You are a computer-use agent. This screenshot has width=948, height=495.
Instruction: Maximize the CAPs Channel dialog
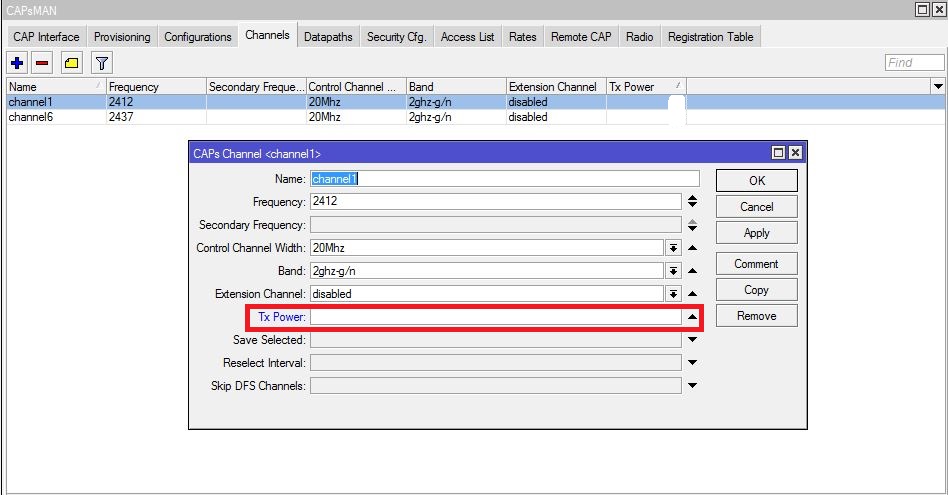tap(779, 153)
